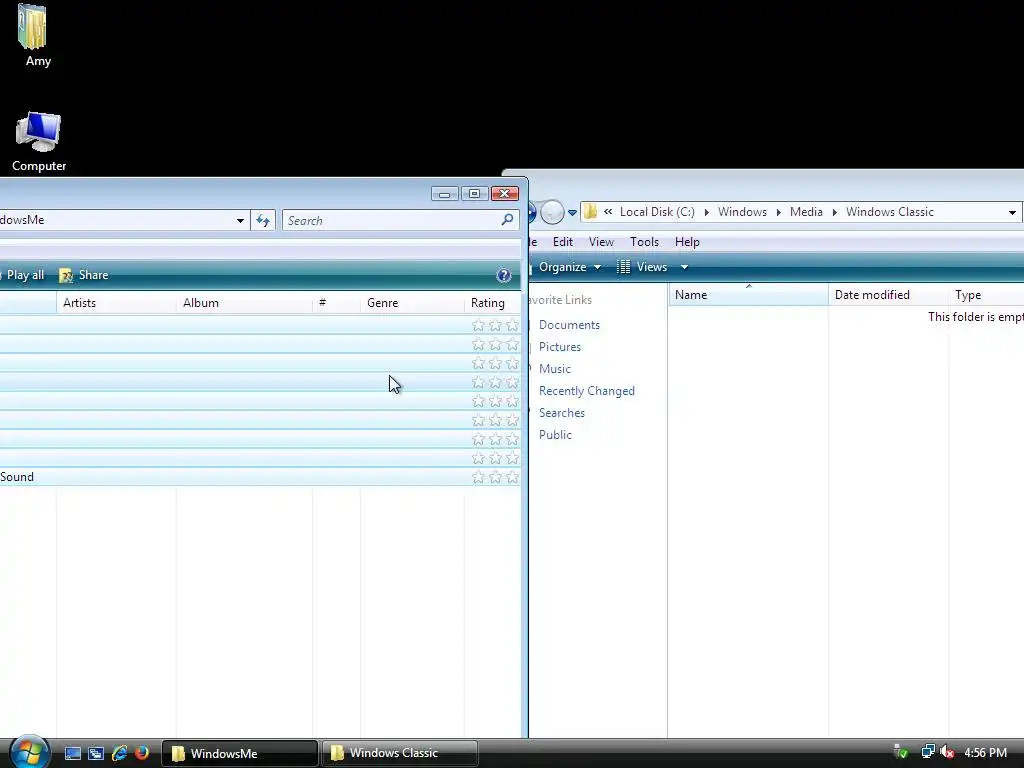Launch Firefox from quick launch
Image resolution: width=1024 pixels, height=768 pixels.
(x=142, y=753)
